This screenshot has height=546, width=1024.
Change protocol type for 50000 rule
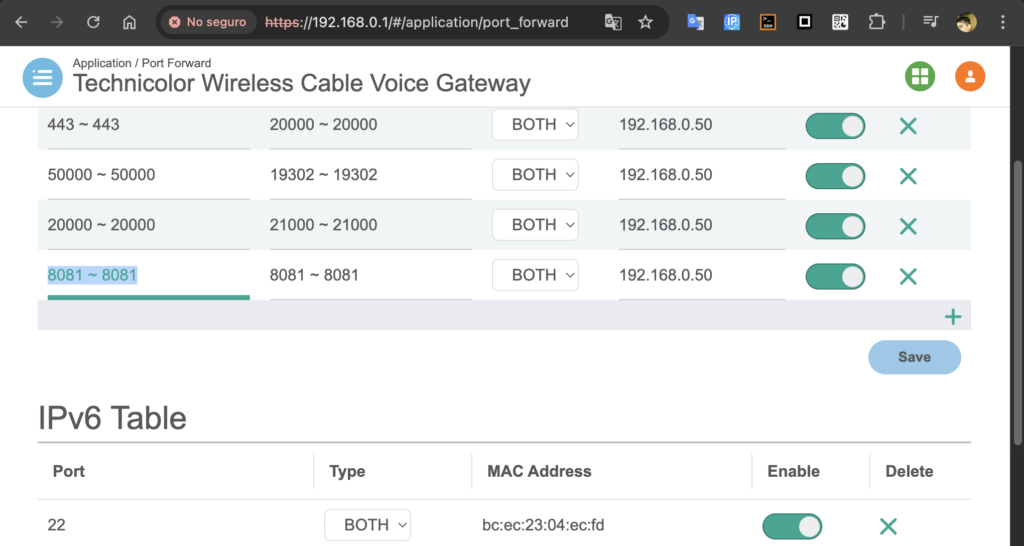tap(535, 175)
